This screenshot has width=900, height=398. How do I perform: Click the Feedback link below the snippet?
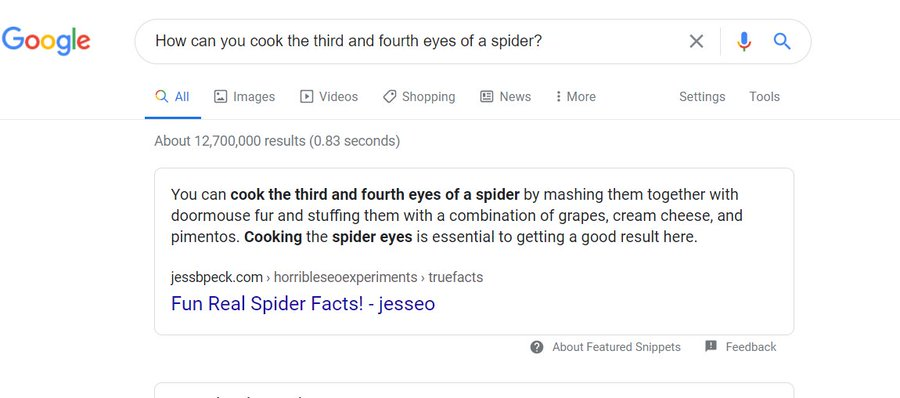pos(751,347)
